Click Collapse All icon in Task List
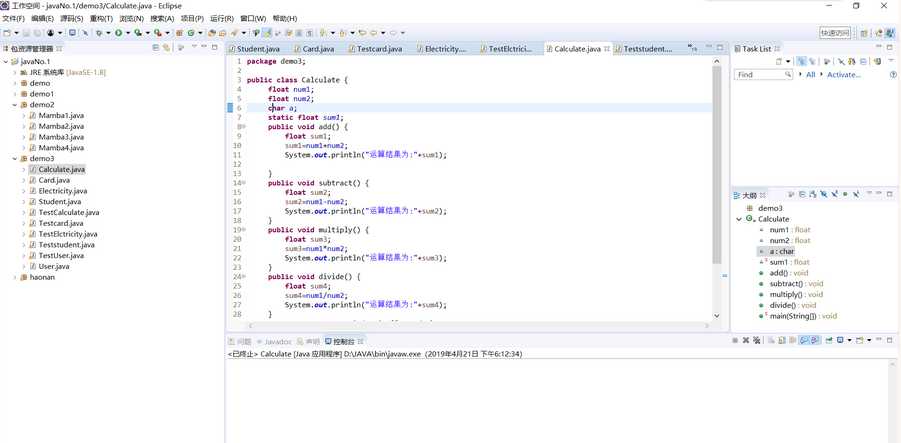 [864, 61]
